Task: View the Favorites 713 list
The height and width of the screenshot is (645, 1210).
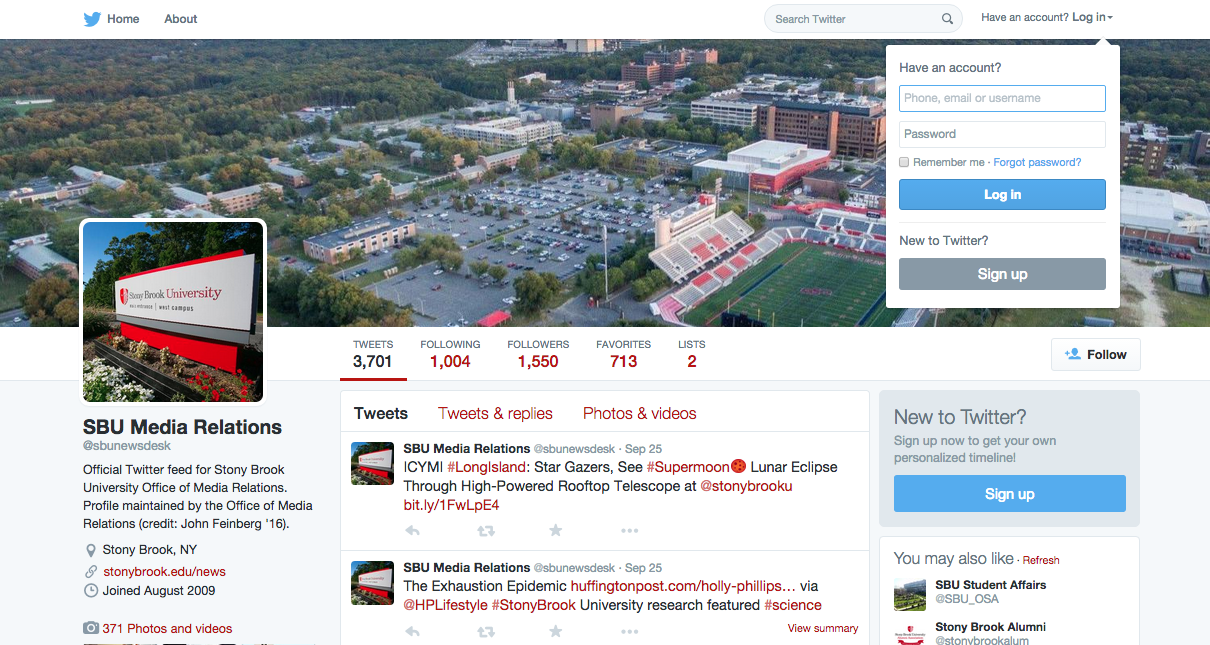Action: click(623, 354)
